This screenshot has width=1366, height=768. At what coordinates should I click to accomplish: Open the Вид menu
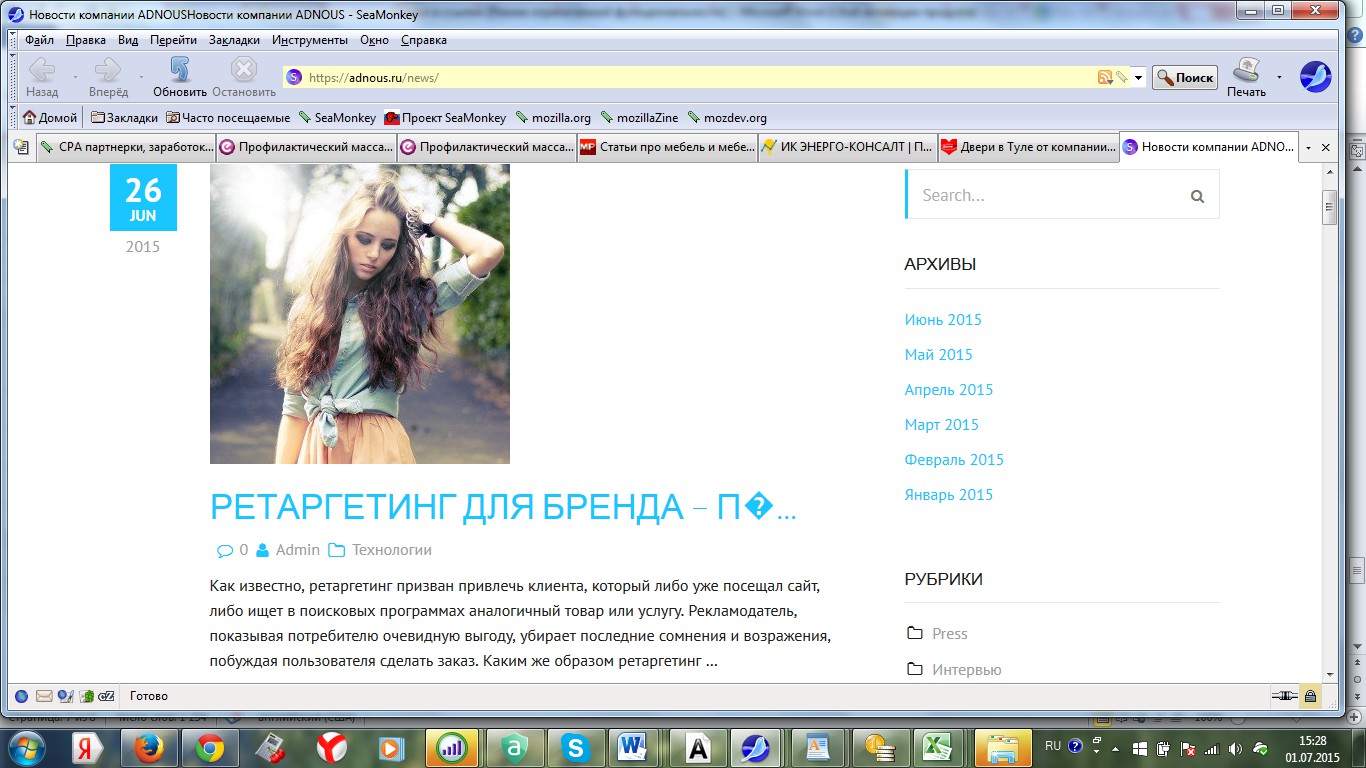coord(128,40)
